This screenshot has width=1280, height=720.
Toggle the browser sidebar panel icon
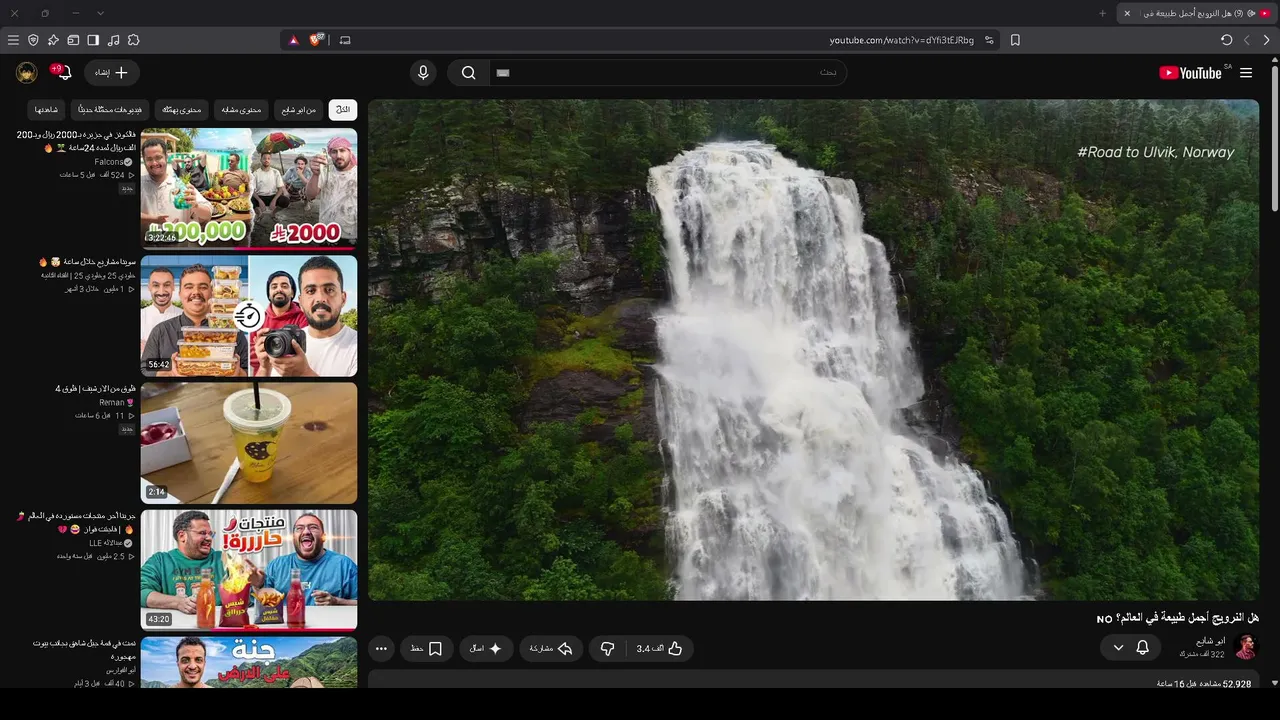(93, 40)
